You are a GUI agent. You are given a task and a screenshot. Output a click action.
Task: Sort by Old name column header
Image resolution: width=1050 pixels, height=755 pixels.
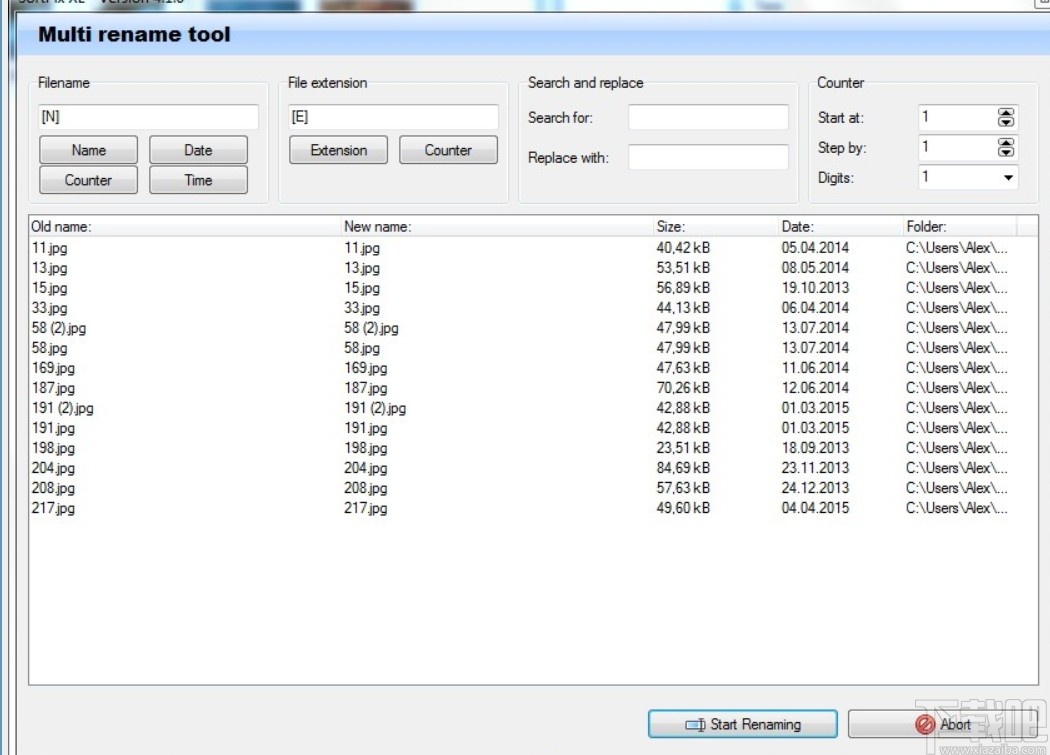(x=185, y=226)
